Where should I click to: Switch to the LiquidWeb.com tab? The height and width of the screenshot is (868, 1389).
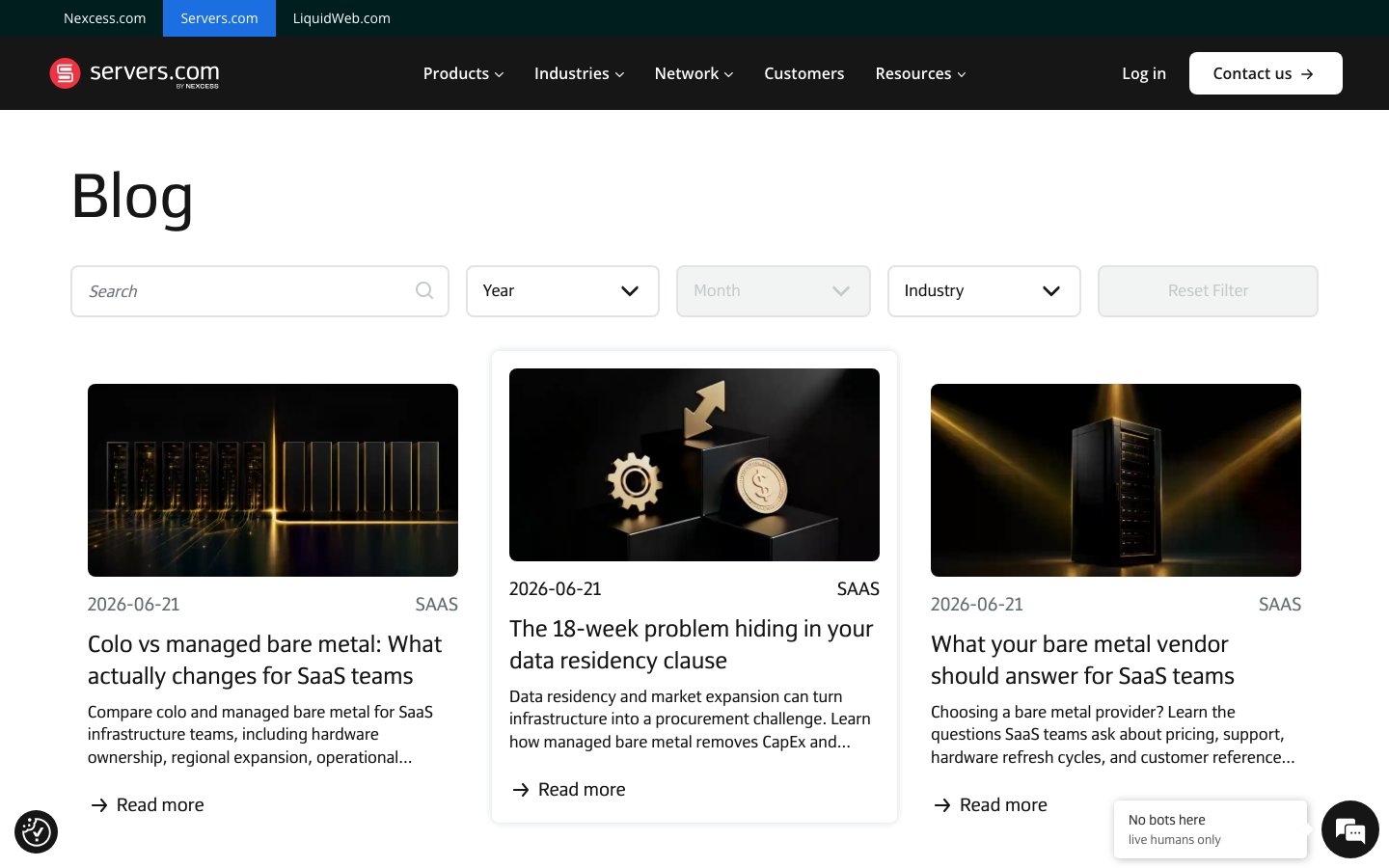[341, 18]
